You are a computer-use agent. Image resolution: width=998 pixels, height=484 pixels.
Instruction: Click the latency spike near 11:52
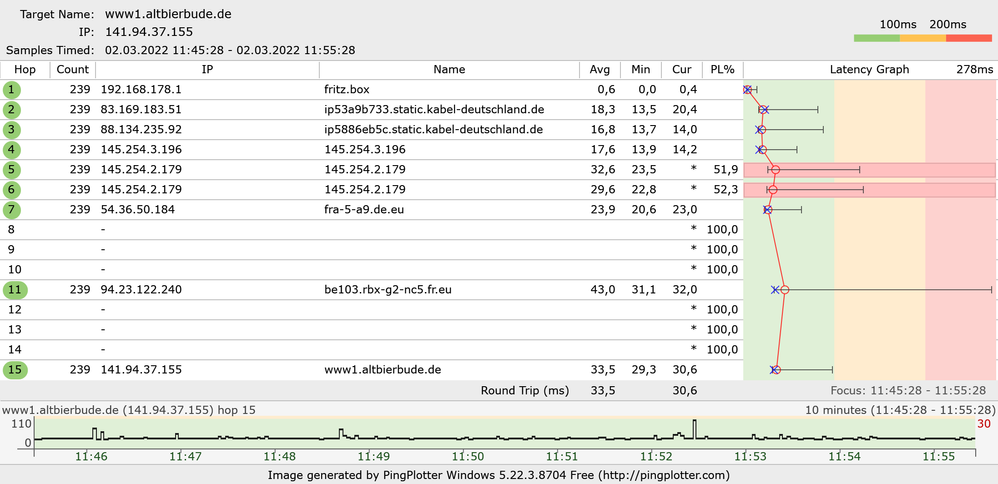point(694,429)
